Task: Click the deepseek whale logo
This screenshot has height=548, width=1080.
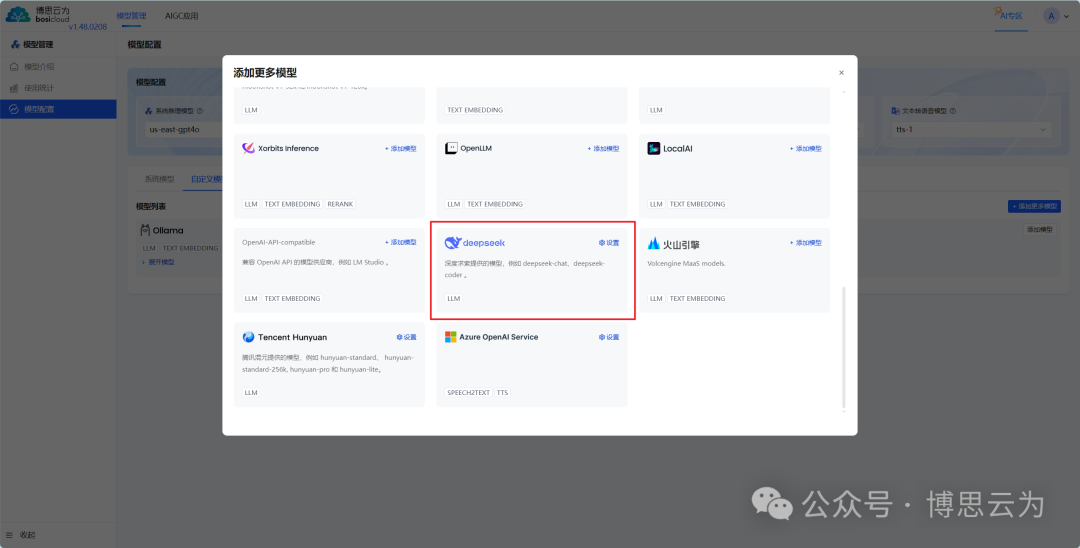Action: pyautogui.click(x=453, y=242)
